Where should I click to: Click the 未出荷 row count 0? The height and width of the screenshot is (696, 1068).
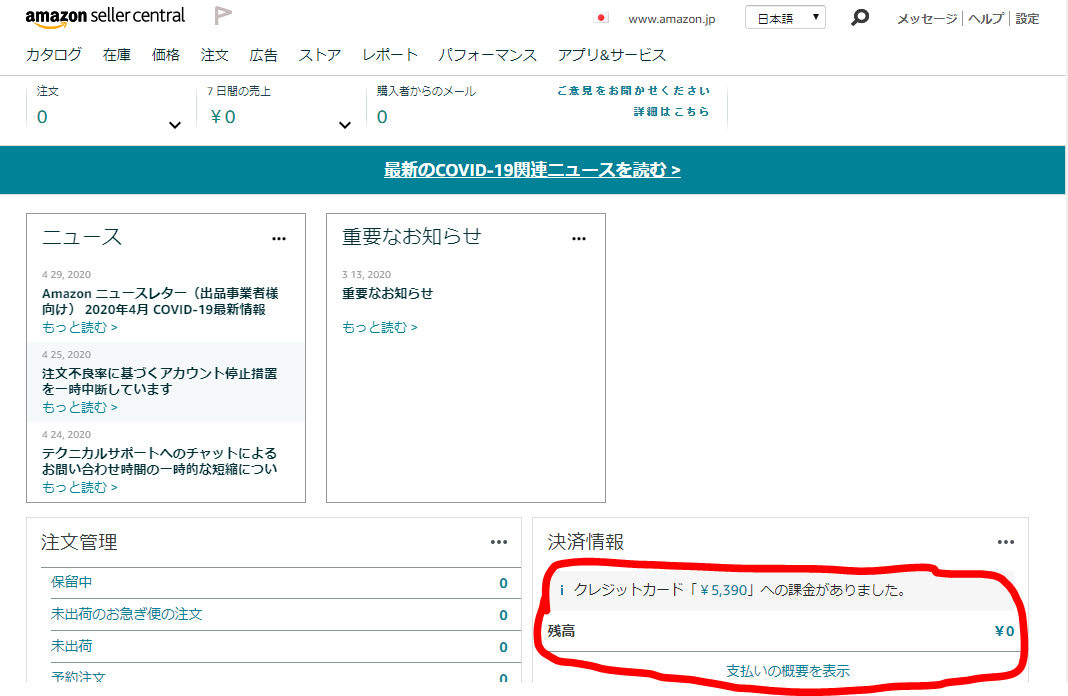point(503,647)
